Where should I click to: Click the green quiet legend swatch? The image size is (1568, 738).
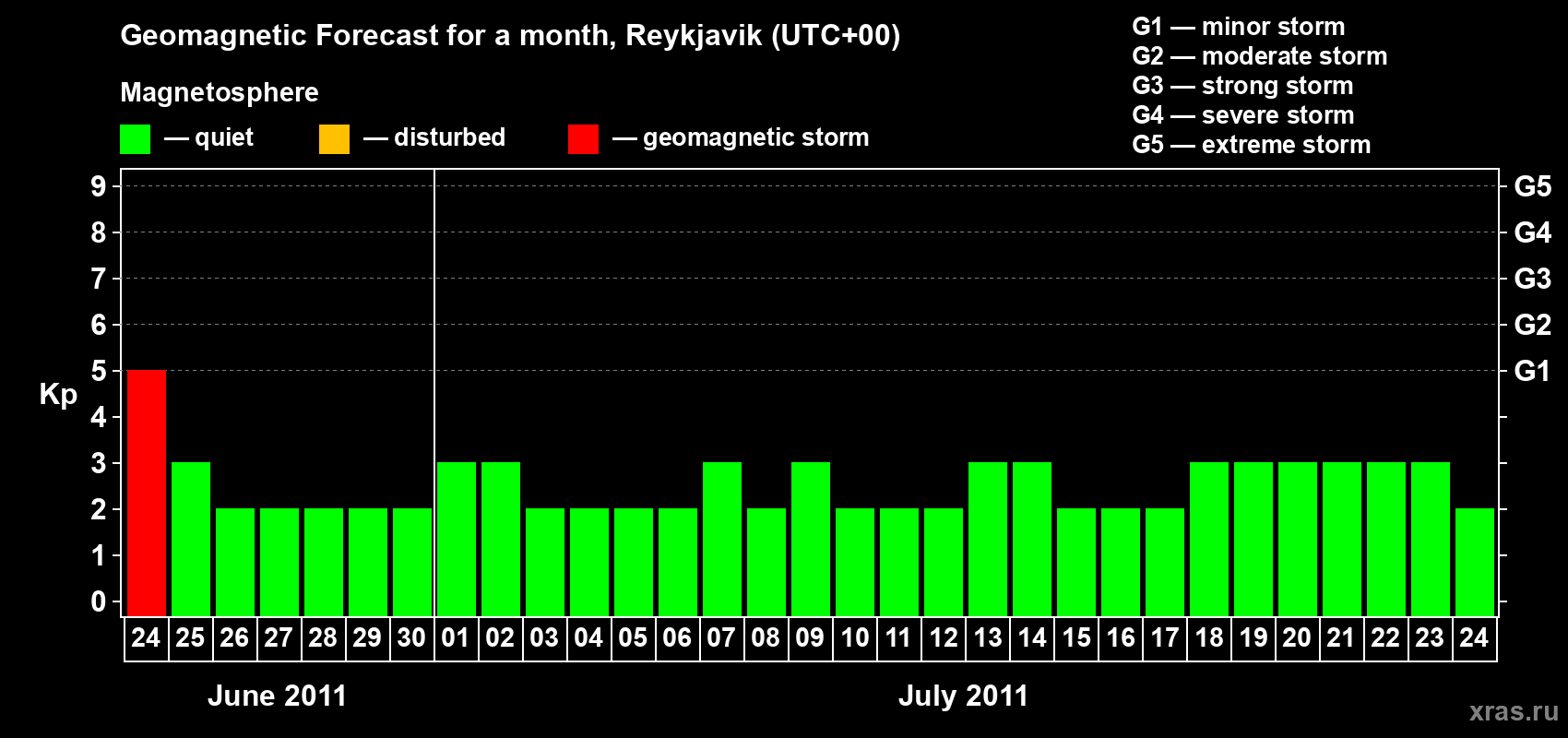[135, 139]
